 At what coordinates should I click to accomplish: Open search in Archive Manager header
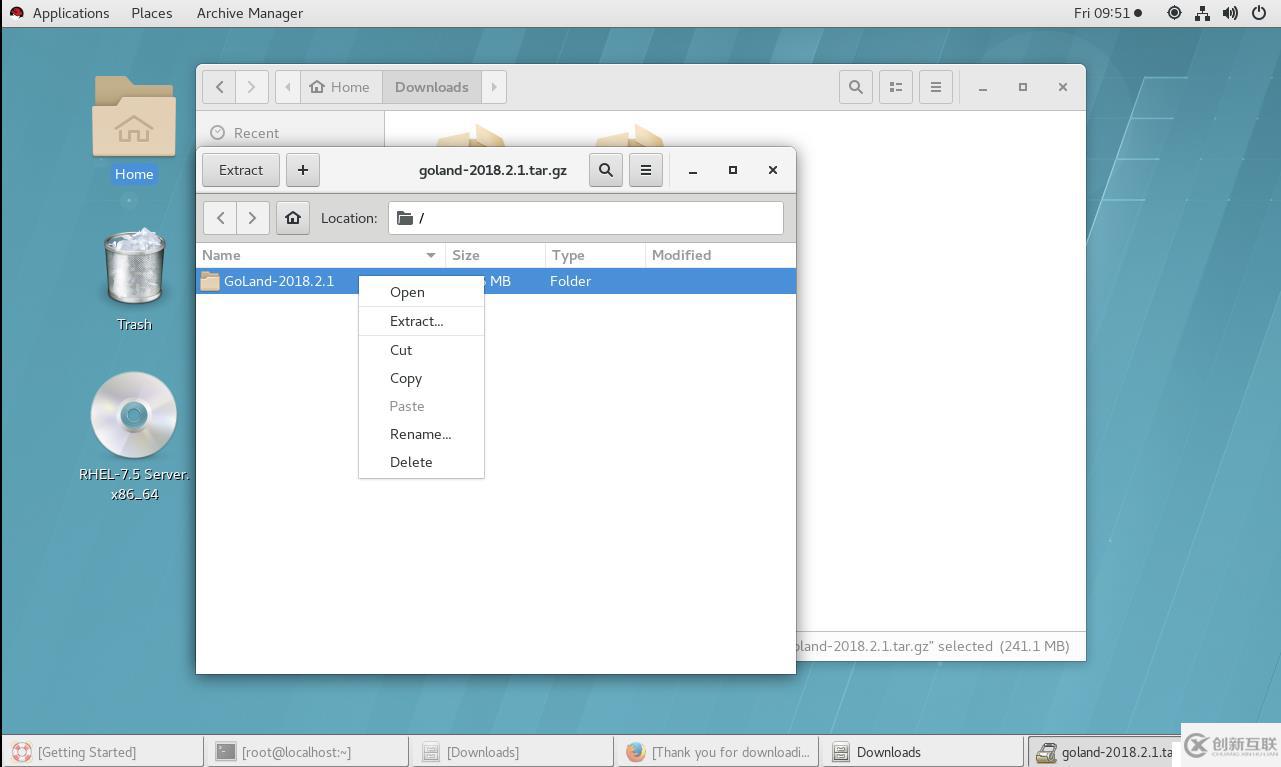(x=606, y=170)
